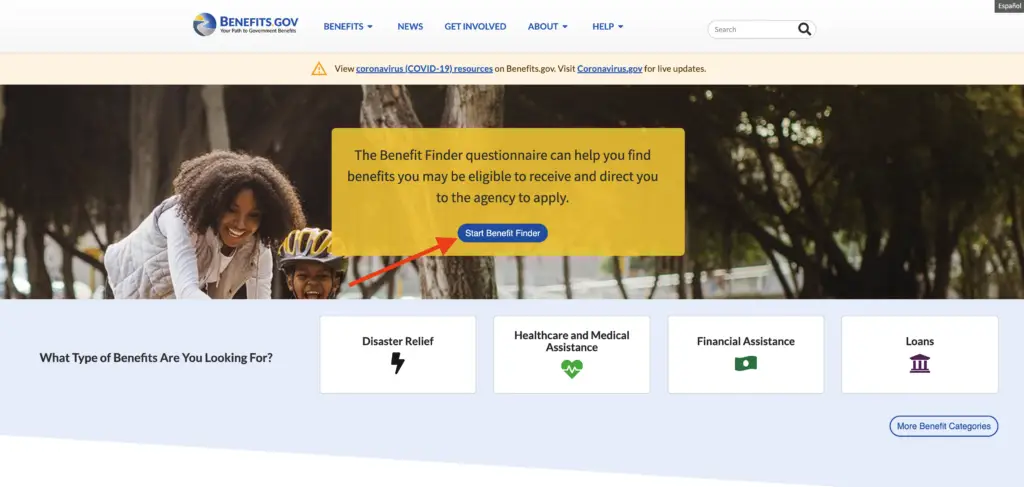Open the Get Involved menu item
Image resolution: width=1024 pixels, height=487 pixels.
475,27
